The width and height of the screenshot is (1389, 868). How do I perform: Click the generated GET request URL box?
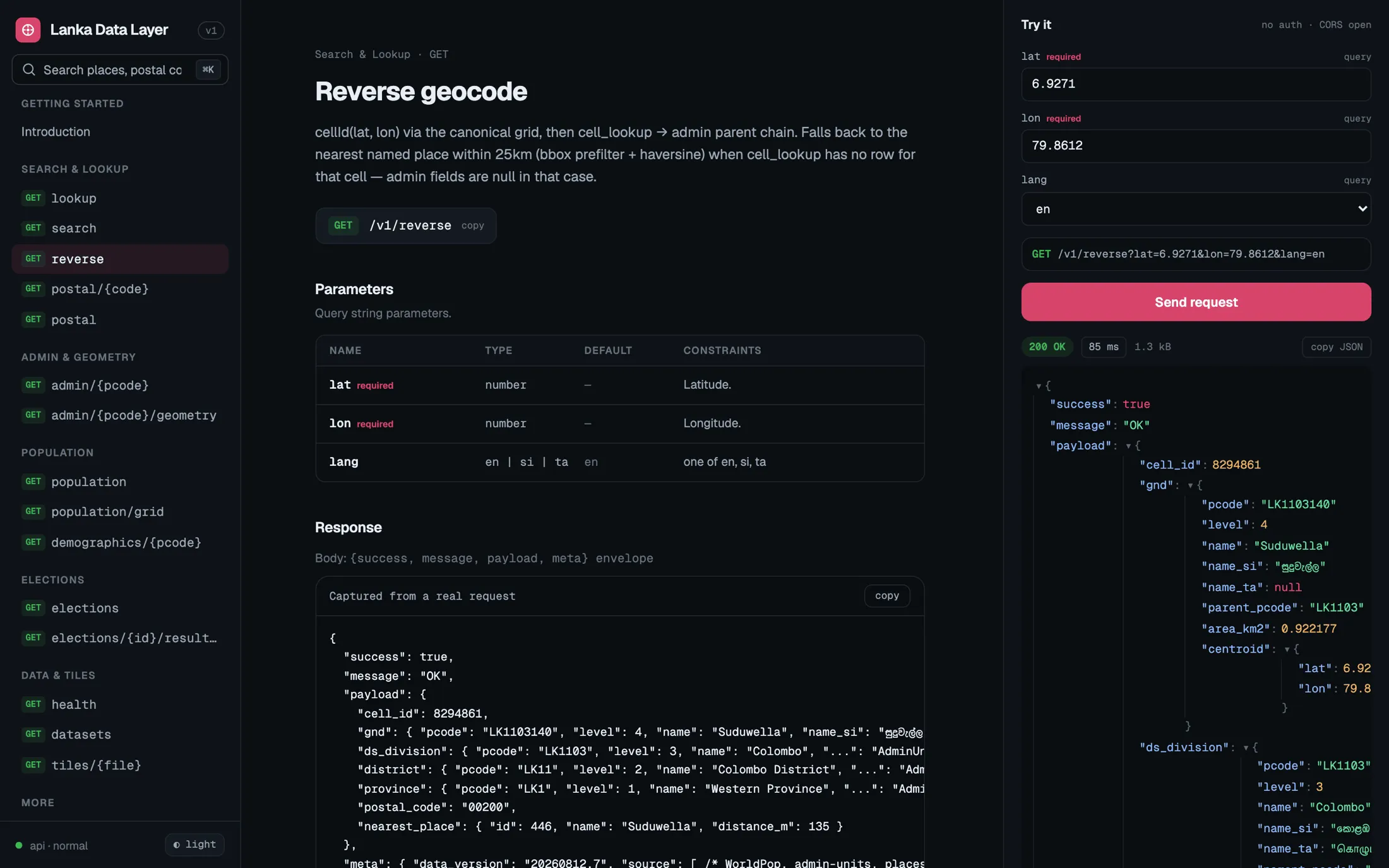tap(1196, 254)
